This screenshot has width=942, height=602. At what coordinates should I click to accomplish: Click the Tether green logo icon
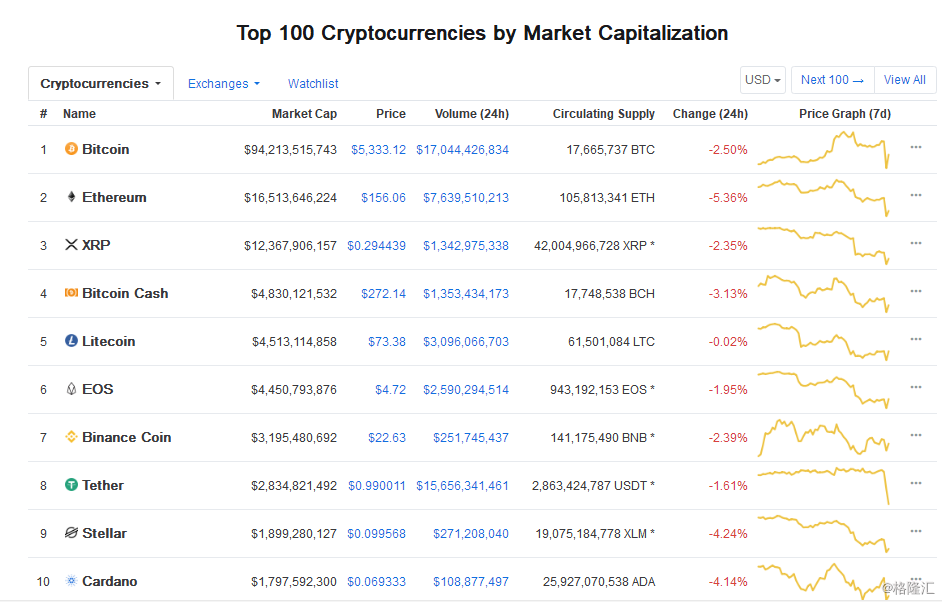(x=71, y=485)
